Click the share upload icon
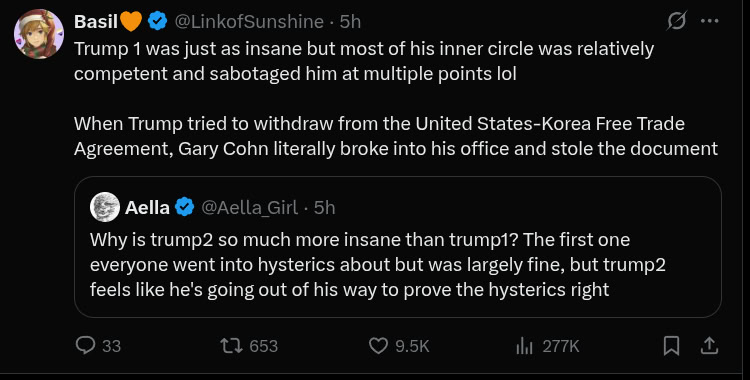 709,346
